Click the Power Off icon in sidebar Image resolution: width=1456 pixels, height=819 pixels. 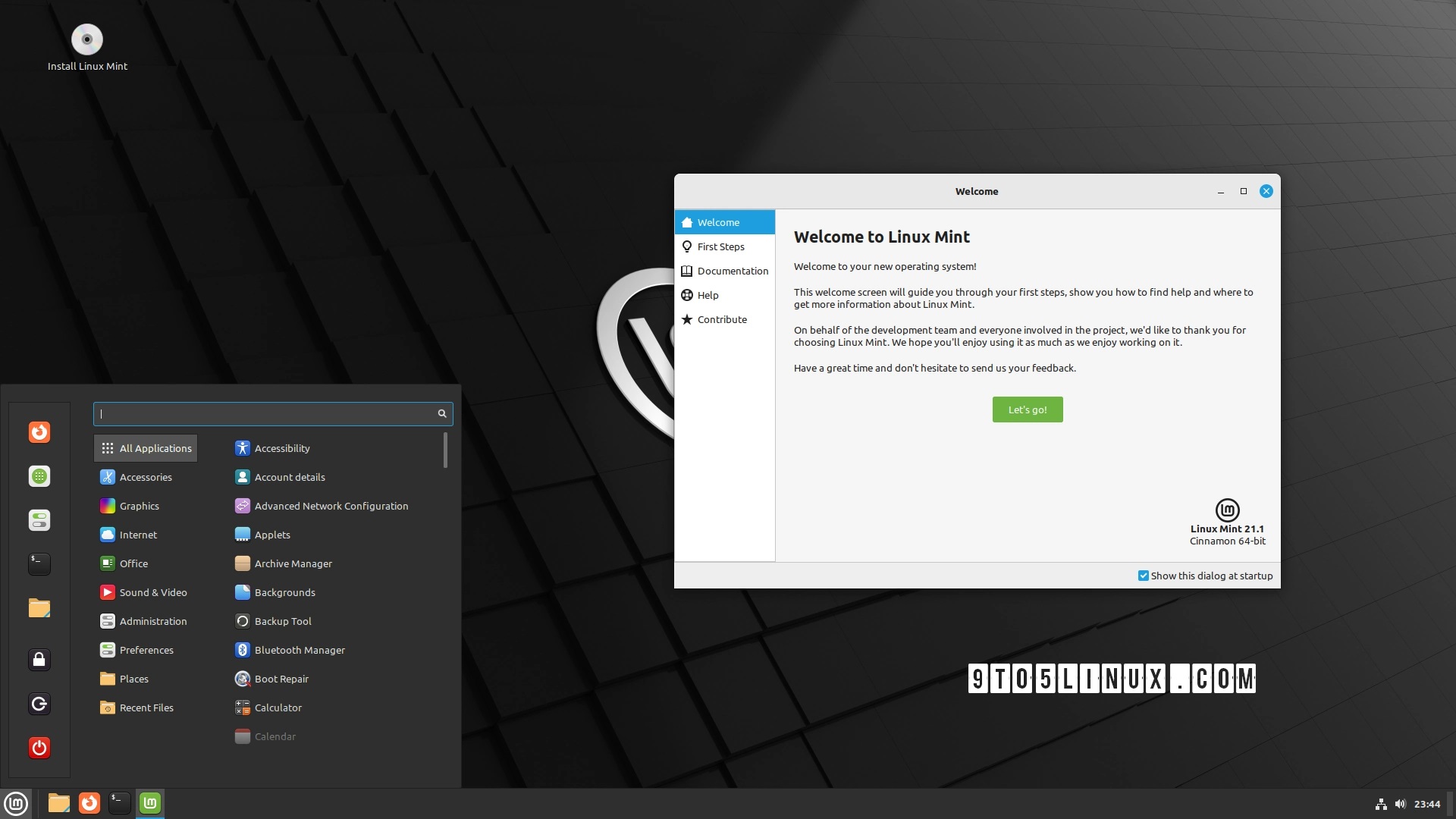coord(40,748)
